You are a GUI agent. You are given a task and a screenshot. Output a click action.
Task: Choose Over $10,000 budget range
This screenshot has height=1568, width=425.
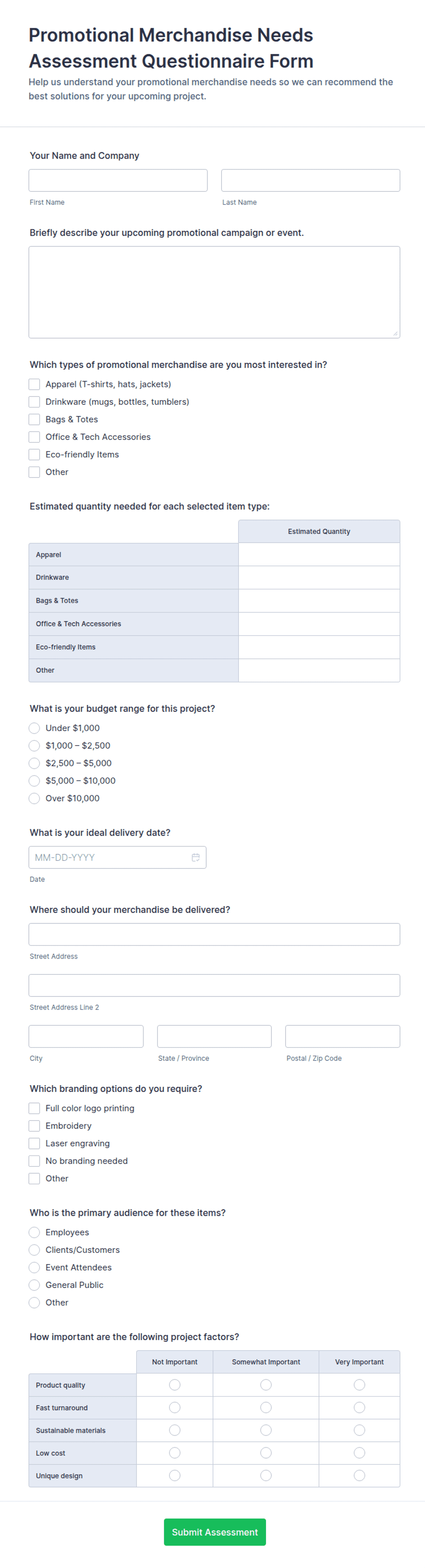point(34,798)
